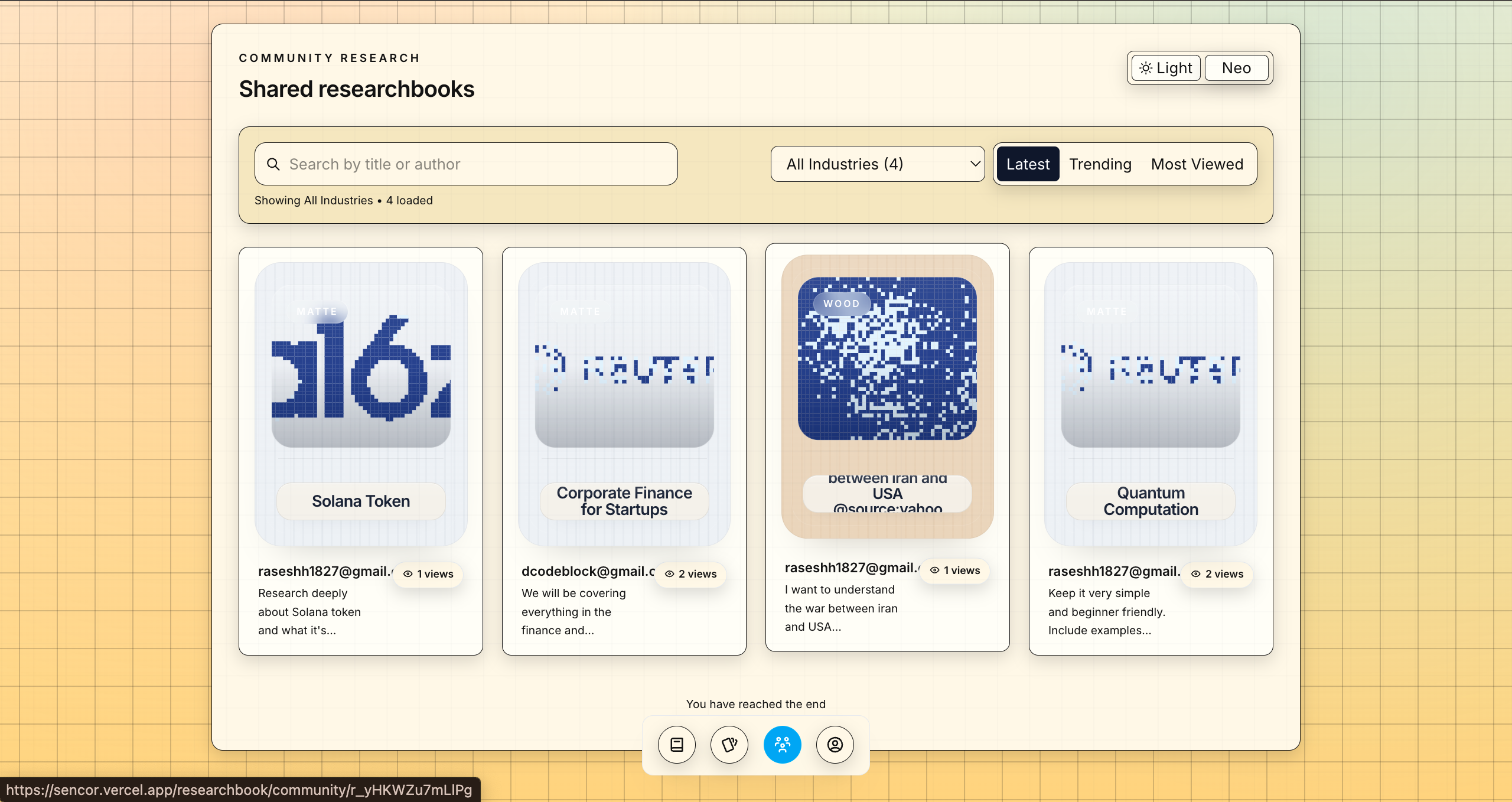The image size is (1512, 802).
Task: Open the user profile icon in dock
Action: point(835,745)
